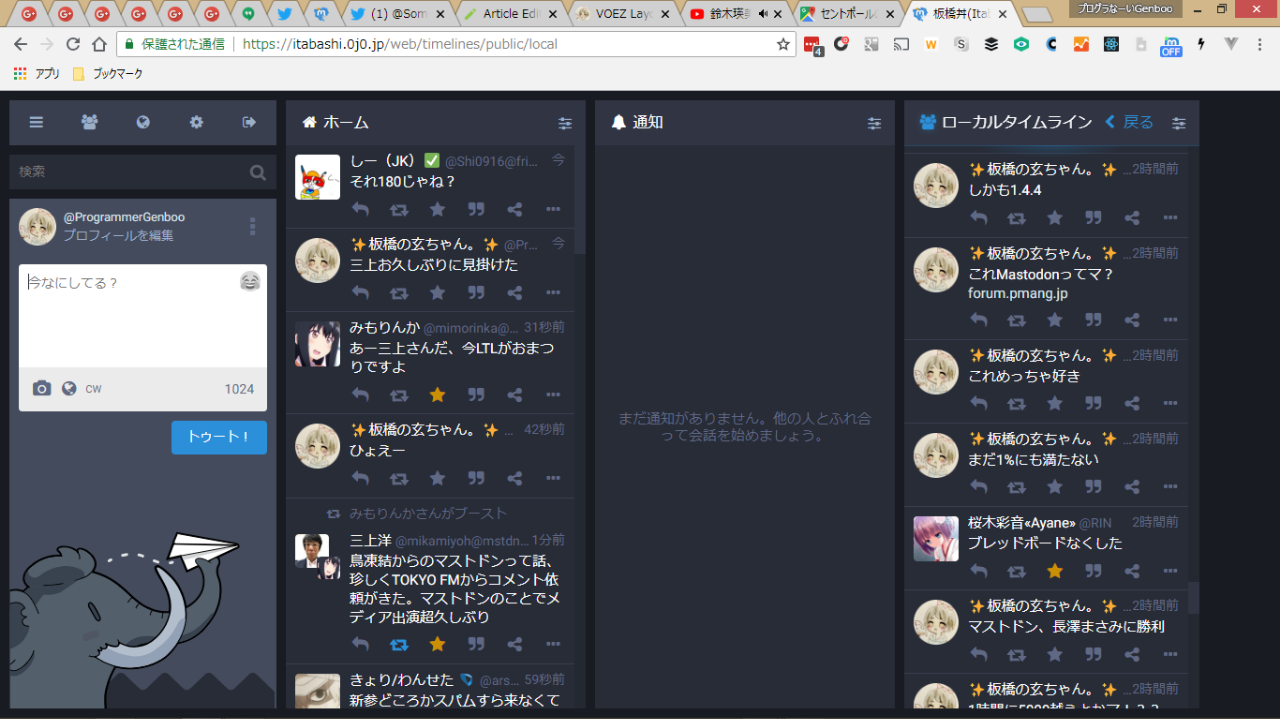Click the Chrome address bar URL
Viewport: 1280px width, 719px height.
400,44
